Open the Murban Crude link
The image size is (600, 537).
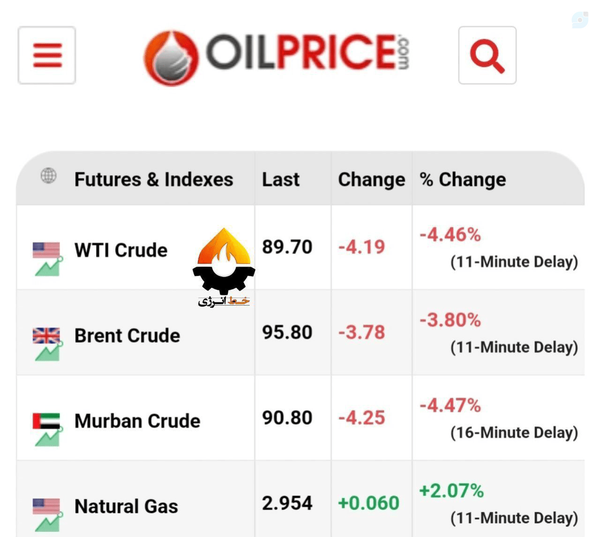137,421
